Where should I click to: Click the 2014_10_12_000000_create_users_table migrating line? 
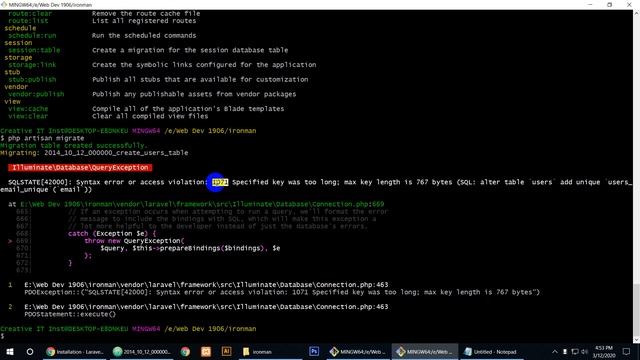94,153
